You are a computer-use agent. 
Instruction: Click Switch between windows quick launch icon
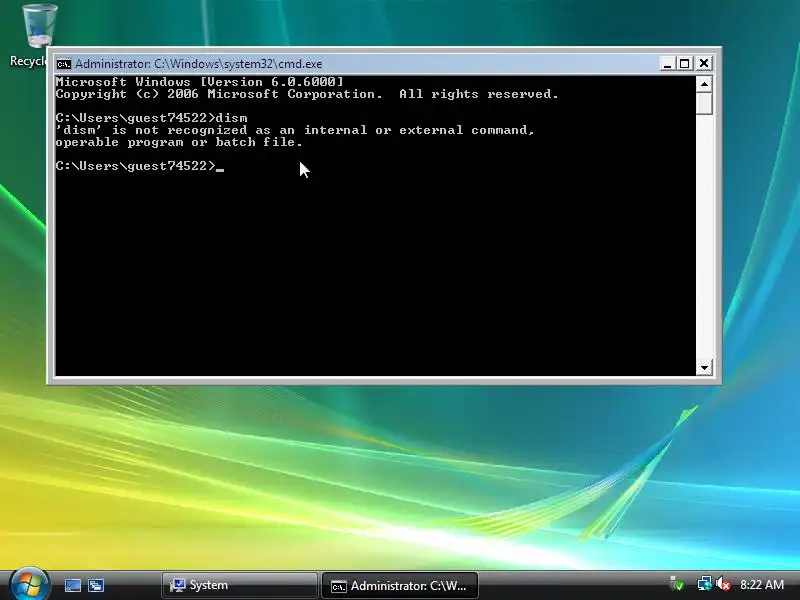(x=96, y=585)
